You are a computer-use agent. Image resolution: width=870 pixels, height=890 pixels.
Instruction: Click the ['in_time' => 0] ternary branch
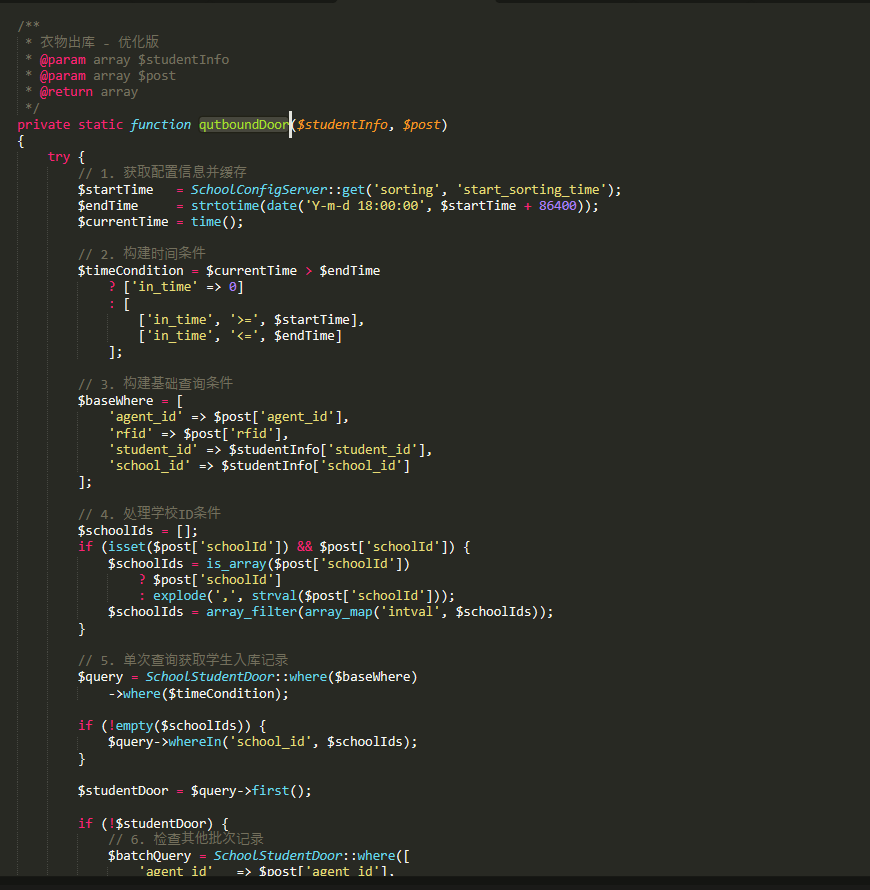click(x=183, y=287)
